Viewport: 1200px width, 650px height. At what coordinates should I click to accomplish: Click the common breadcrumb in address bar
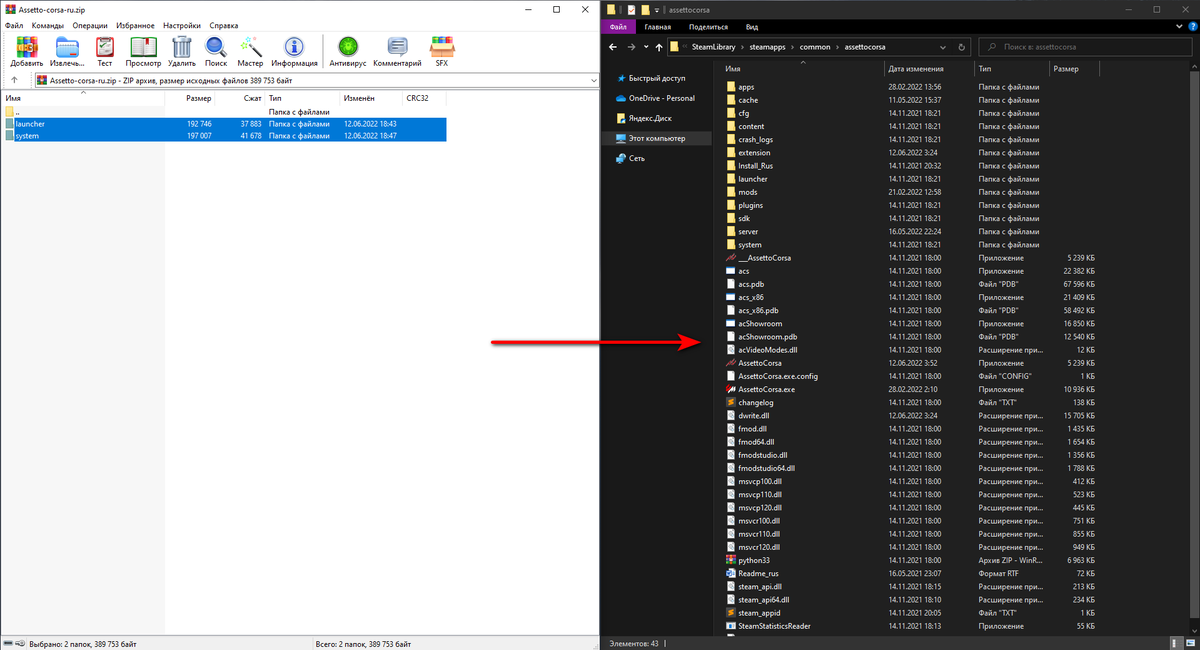click(816, 47)
